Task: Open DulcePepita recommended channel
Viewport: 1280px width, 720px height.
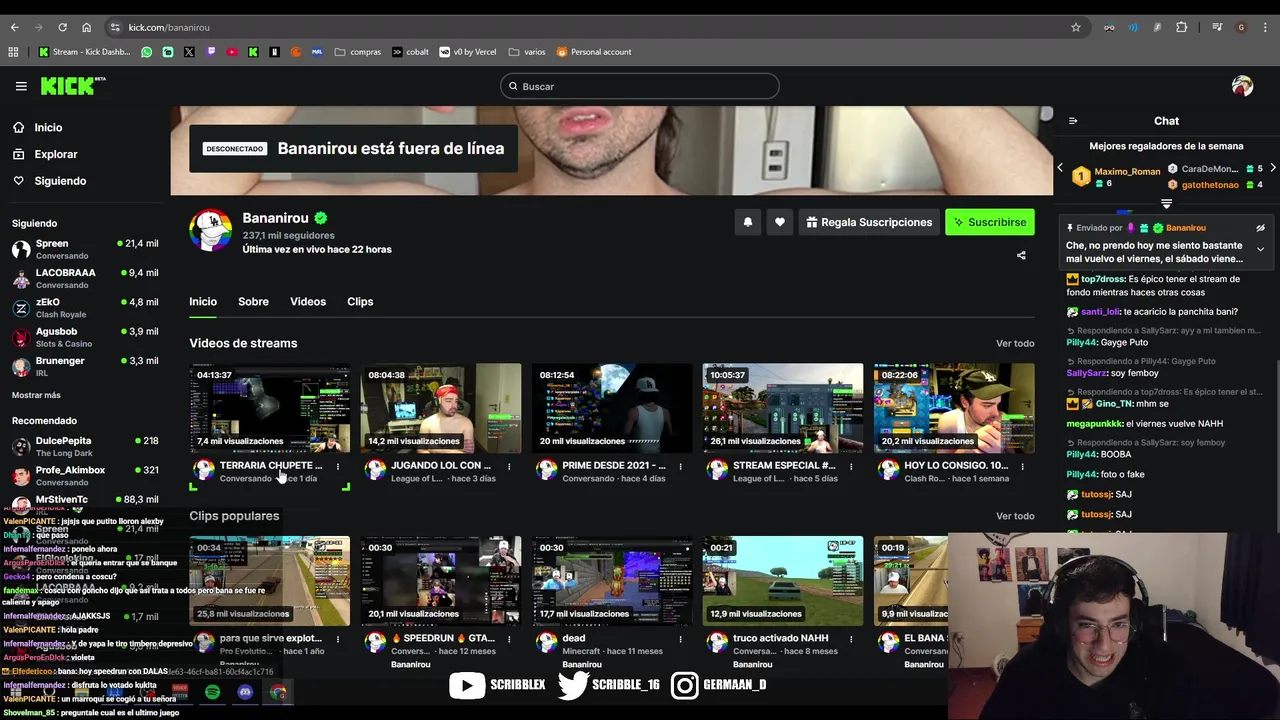Action: click(85, 447)
